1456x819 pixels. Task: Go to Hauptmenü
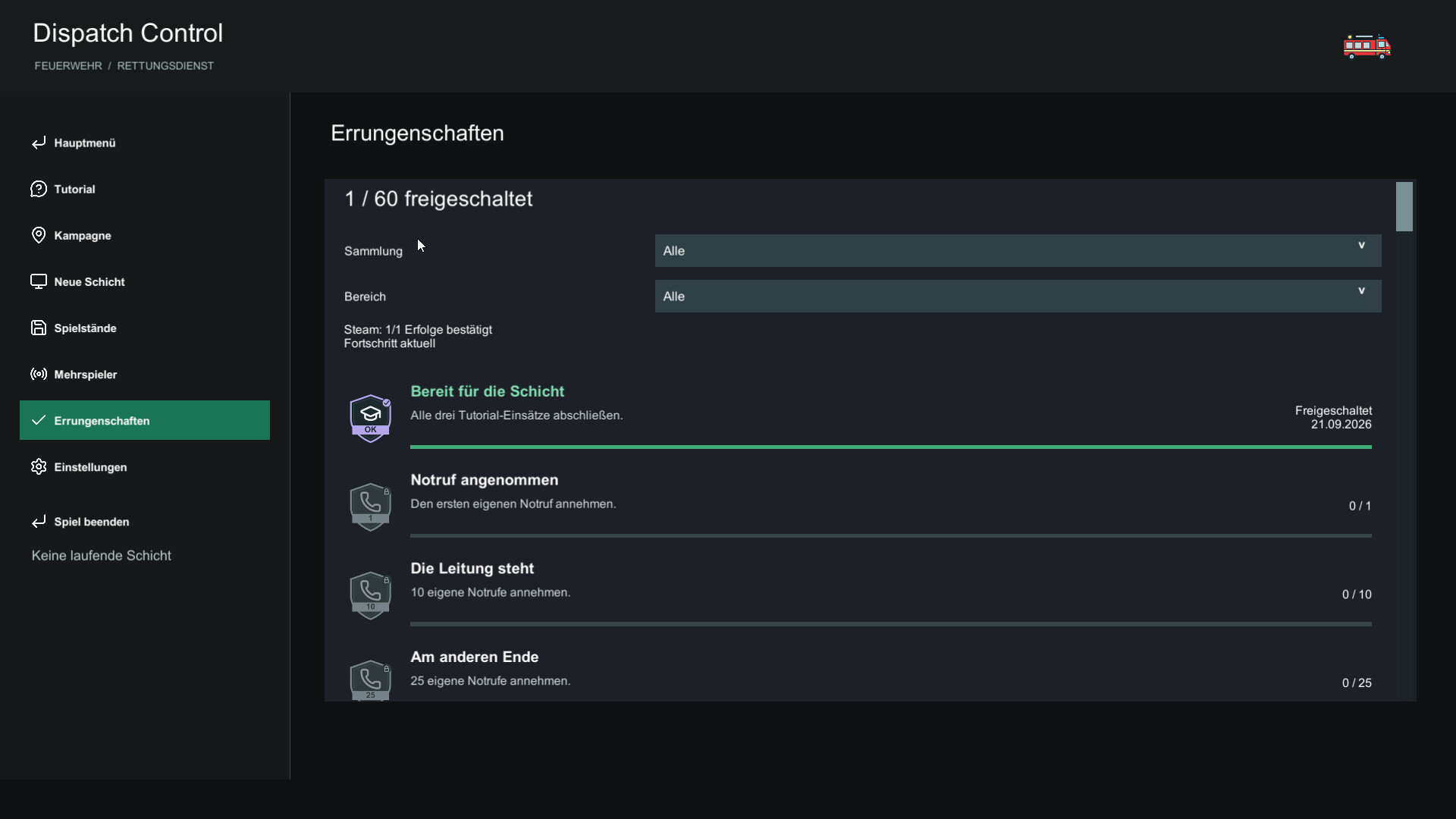[145, 143]
